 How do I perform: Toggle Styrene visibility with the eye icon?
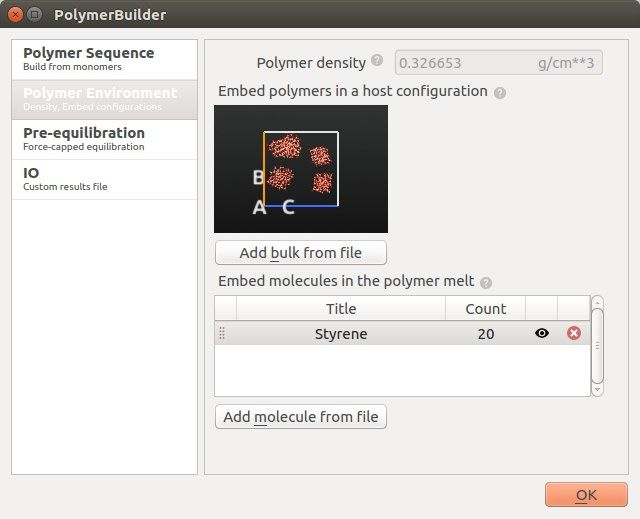[x=542, y=333]
